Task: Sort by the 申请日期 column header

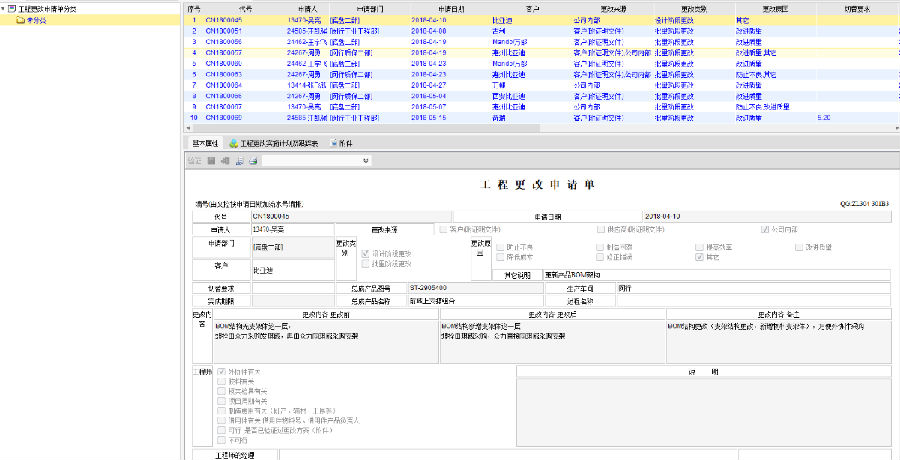Action: coord(452,6)
